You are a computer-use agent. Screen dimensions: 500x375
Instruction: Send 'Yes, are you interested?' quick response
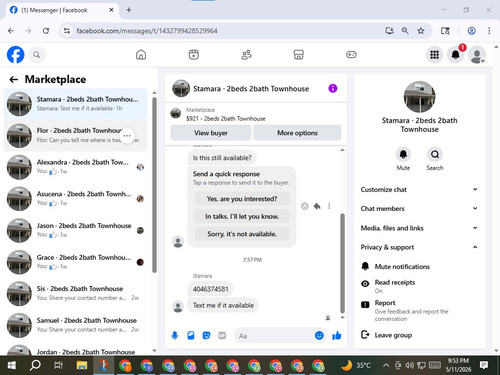[x=242, y=199]
